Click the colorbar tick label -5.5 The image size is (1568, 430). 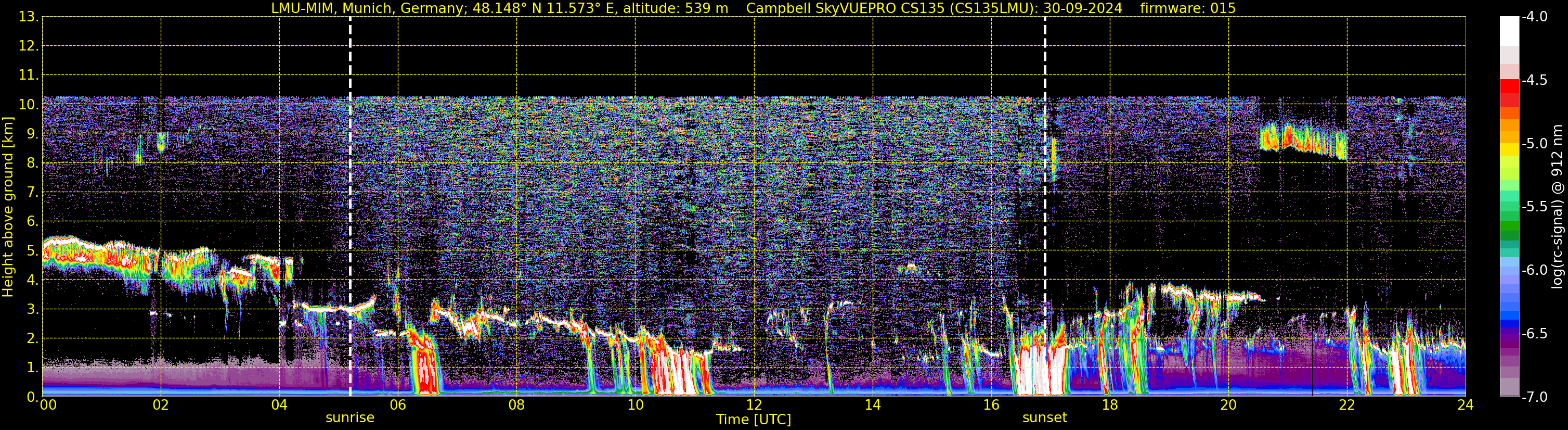1535,207
